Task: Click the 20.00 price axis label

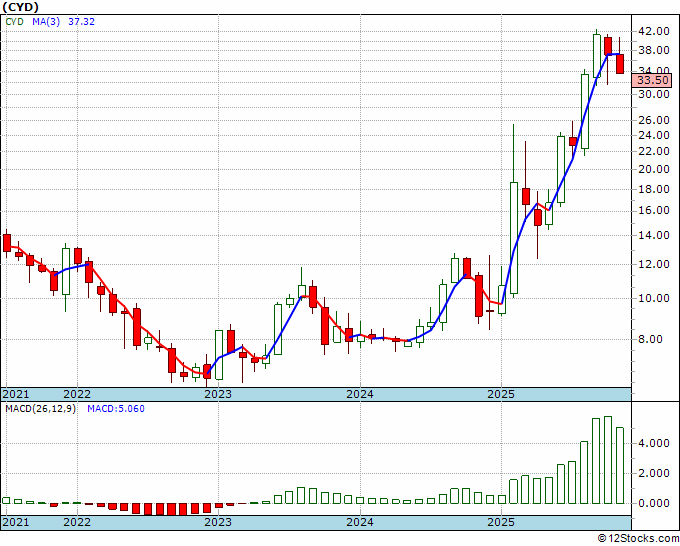Action: pyautogui.click(x=654, y=169)
